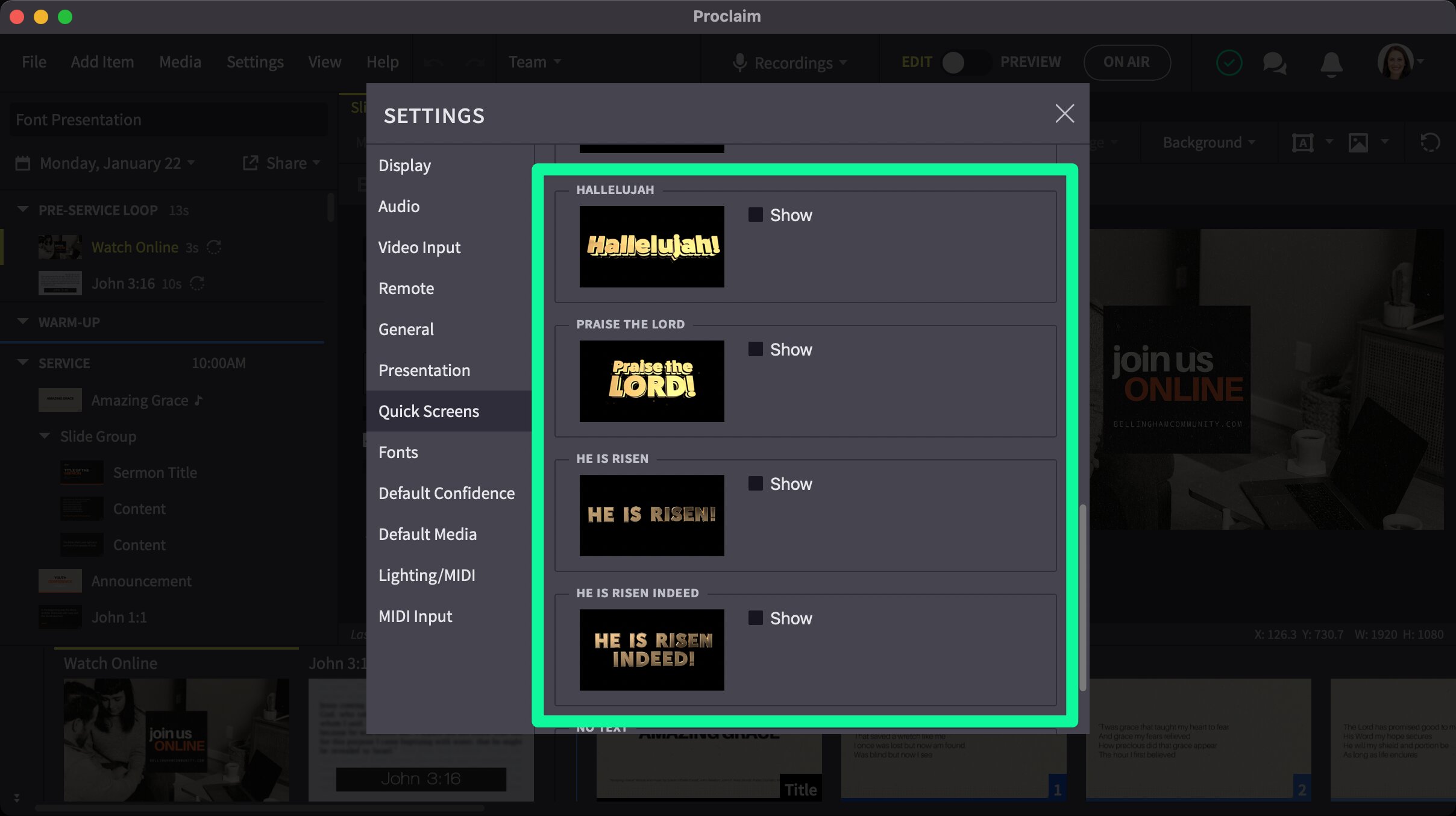Enable Show for the Hallelujah quick screen

coord(754,215)
